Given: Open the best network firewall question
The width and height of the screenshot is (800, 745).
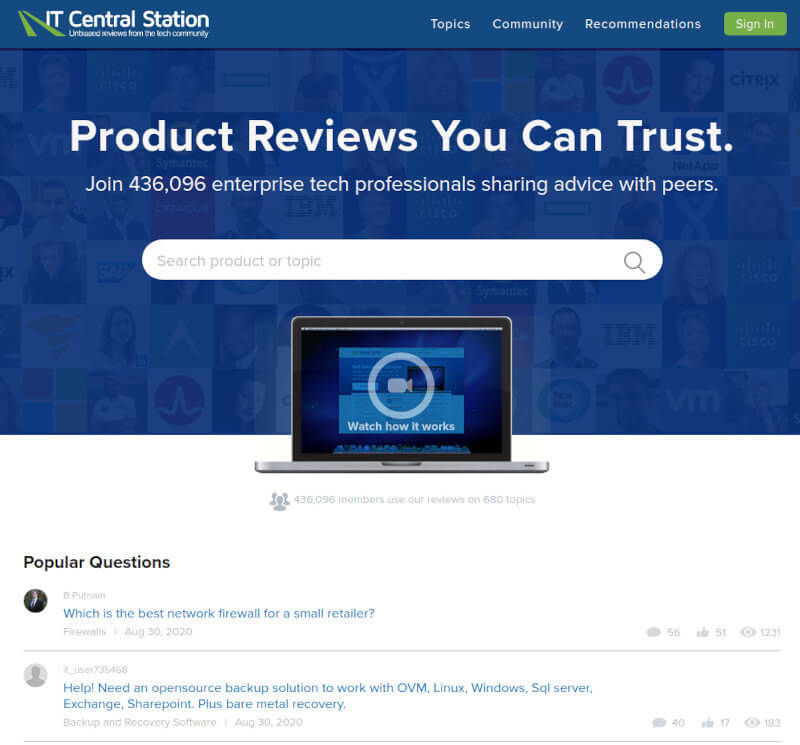Looking at the screenshot, I should tap(219, 613).
